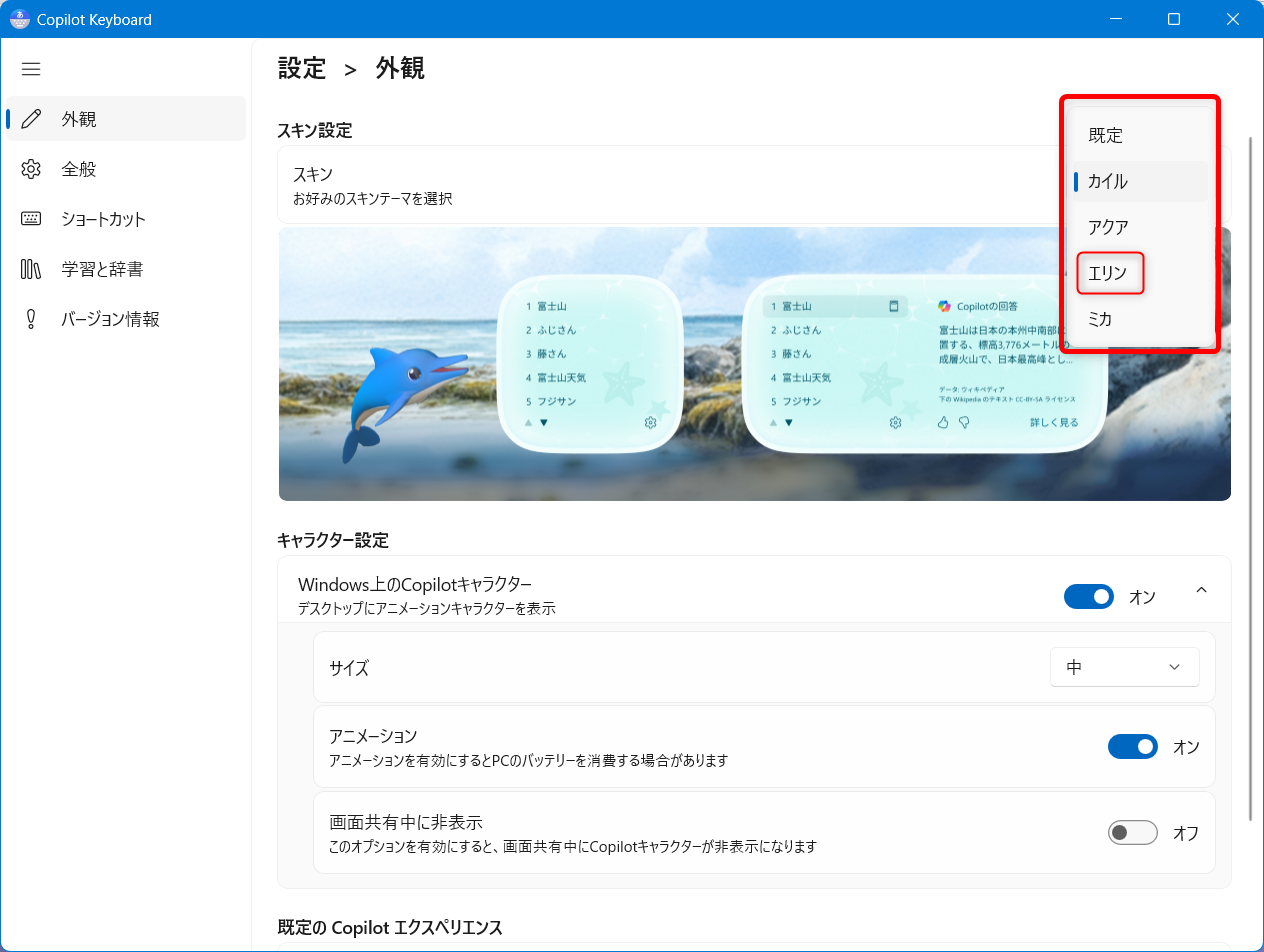1264x952 pixels.
Task: Minimize the Copilot Keyboard window
Action: 1115,19
